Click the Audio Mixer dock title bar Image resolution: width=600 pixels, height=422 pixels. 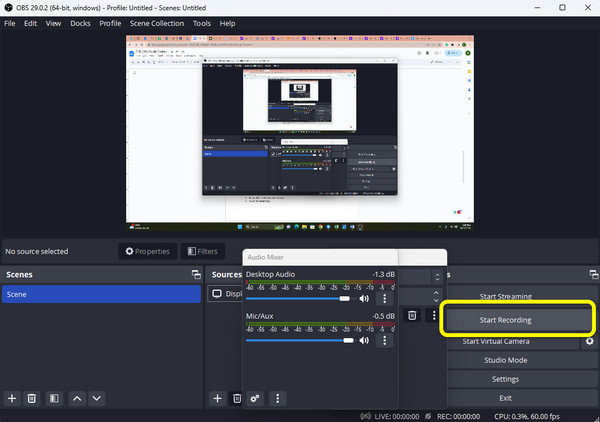[x=320, y=257]
